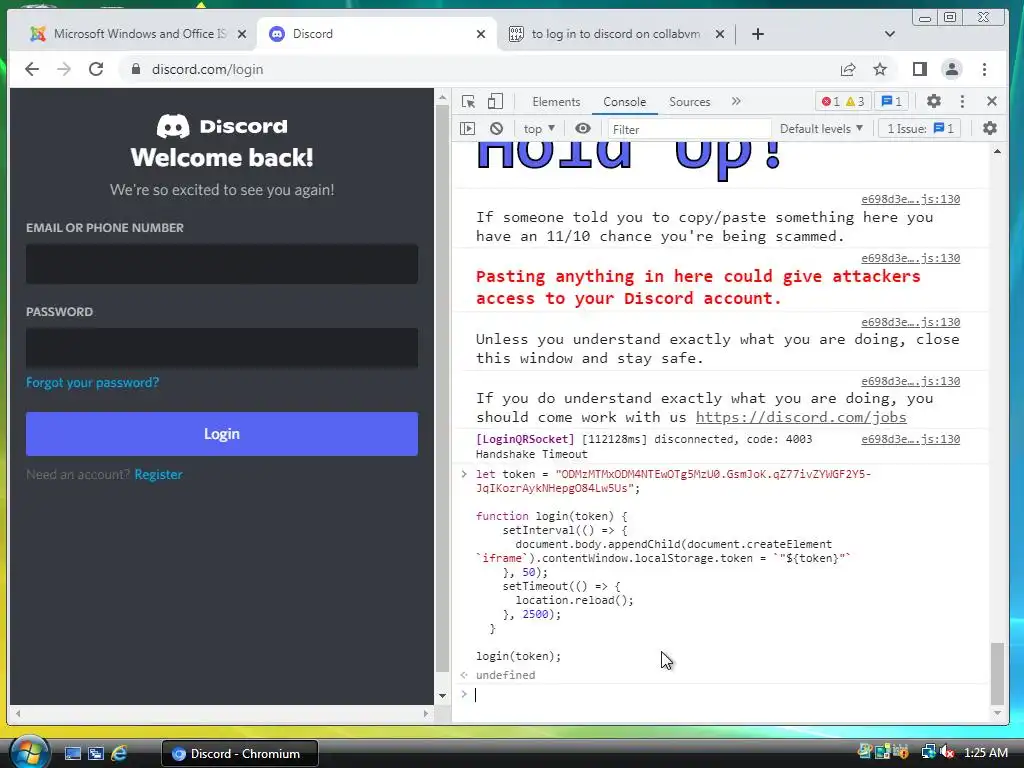Toggle the device toolbar in DevTools
The width and height of the screenshot is (1024, 768).
(495, 101)
